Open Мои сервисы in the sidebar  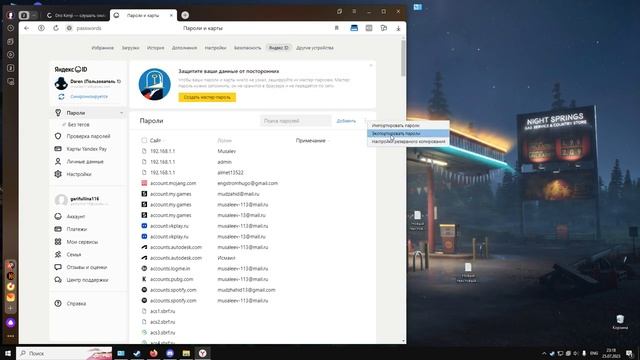(82, 242)
